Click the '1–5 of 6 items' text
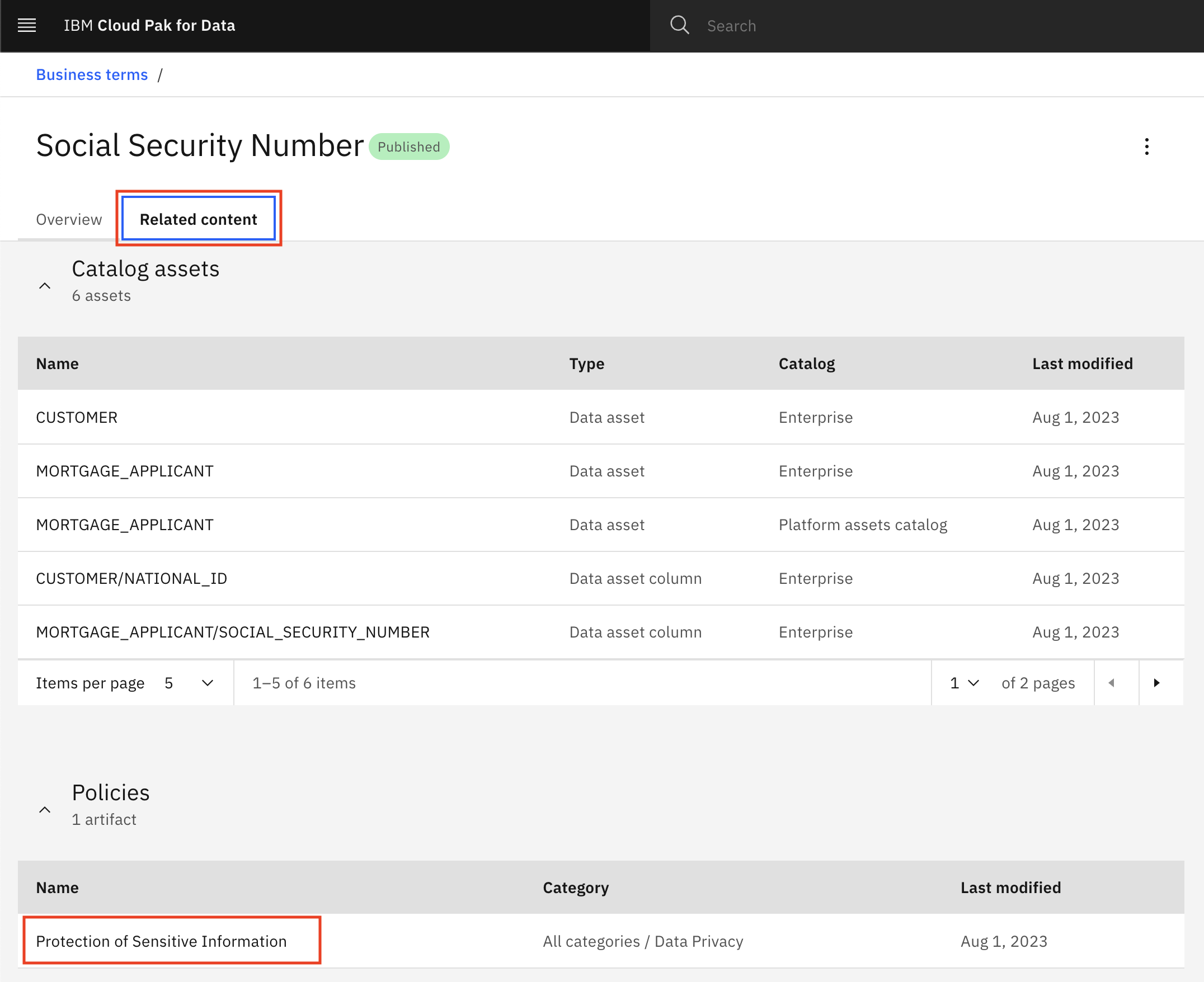Screen dimensions: 1204x982 304,683
